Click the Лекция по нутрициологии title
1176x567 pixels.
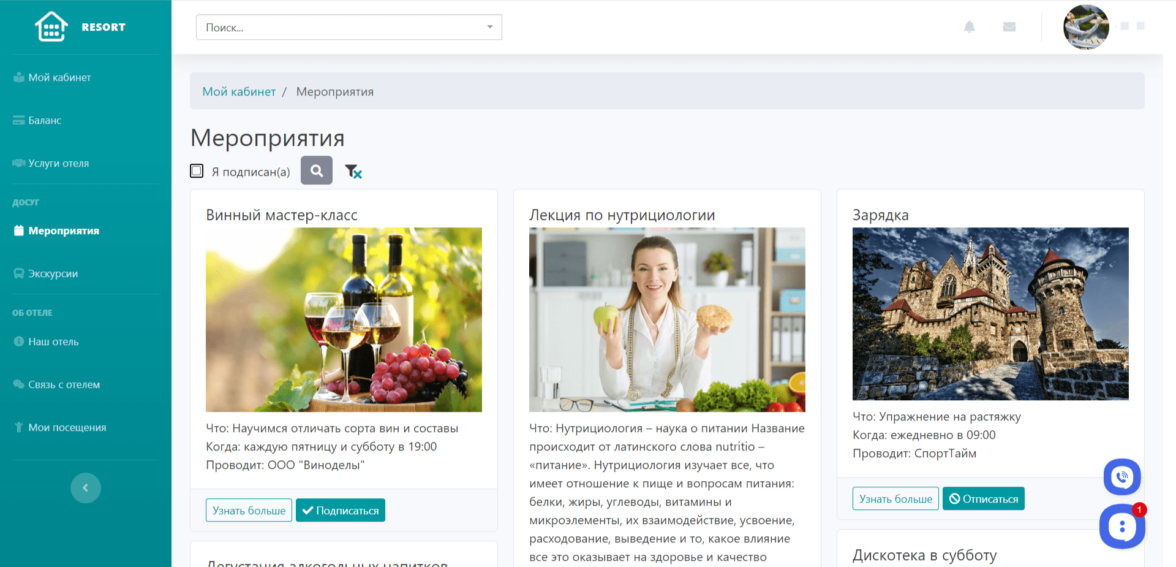tap(622, 215)
